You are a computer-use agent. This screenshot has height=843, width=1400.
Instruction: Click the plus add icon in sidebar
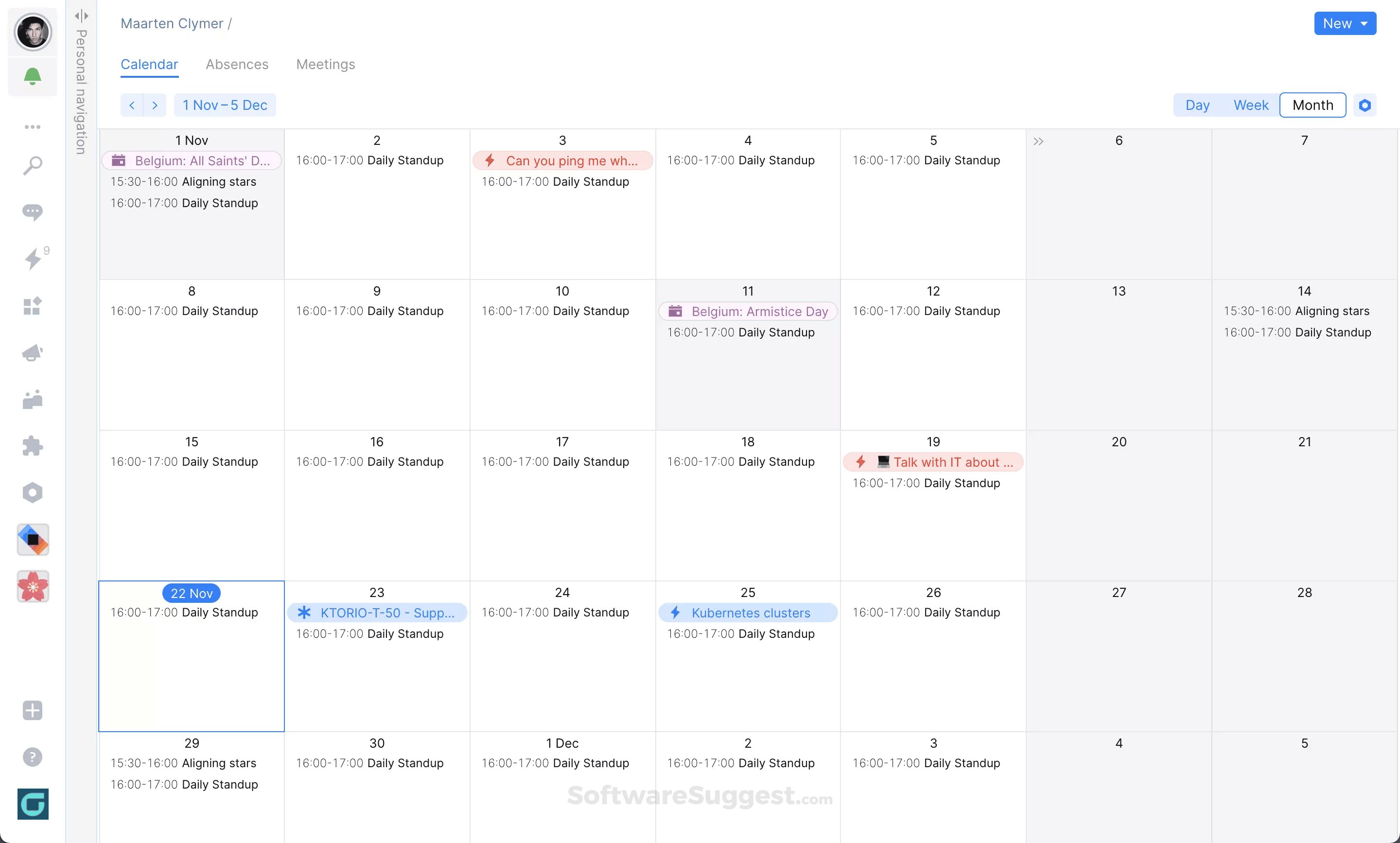click(33, 710)
